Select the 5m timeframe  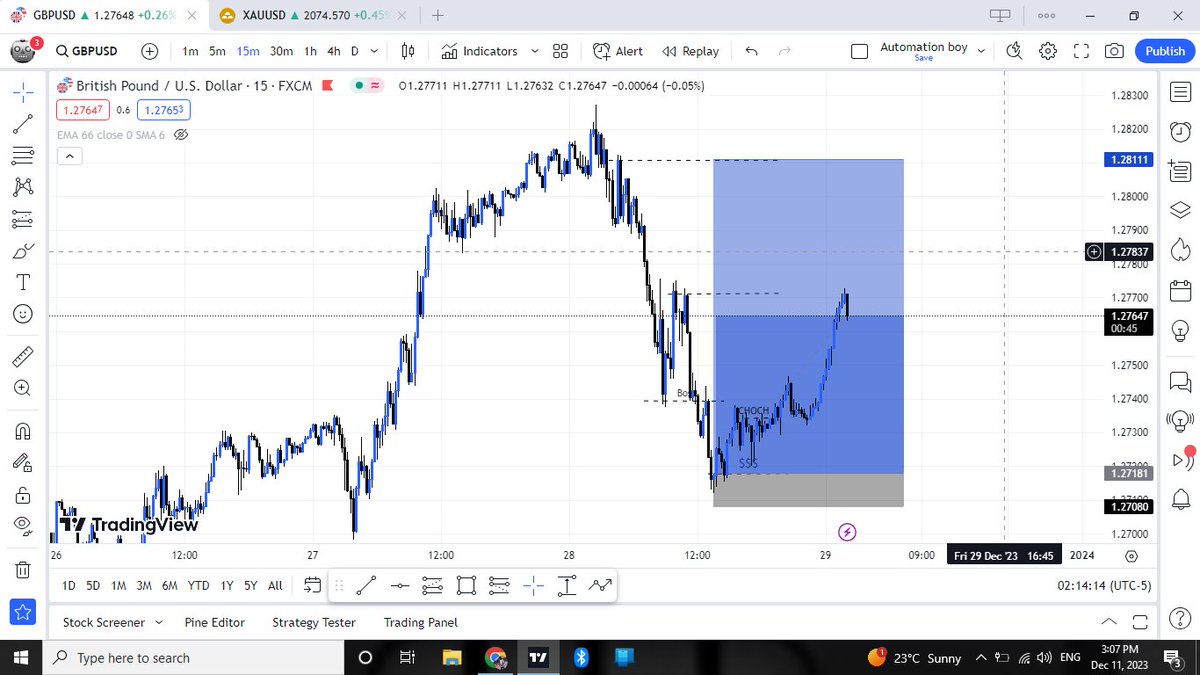click(x=217, y=51)
